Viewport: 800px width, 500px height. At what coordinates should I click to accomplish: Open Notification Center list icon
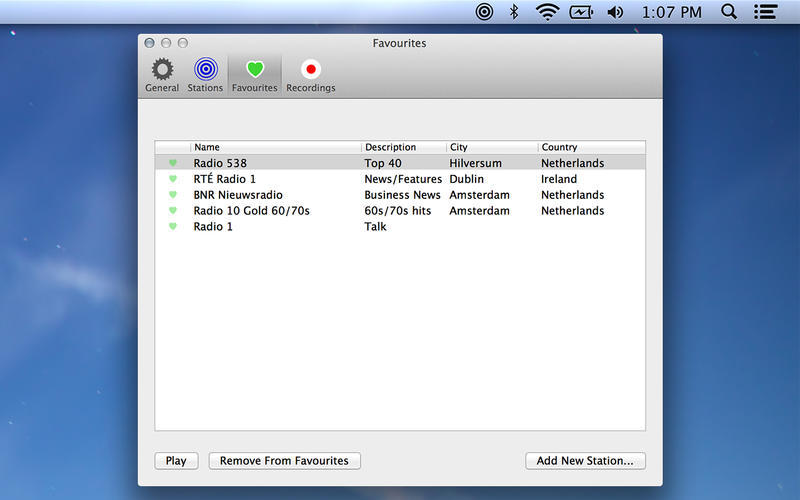tap(766, 12)
